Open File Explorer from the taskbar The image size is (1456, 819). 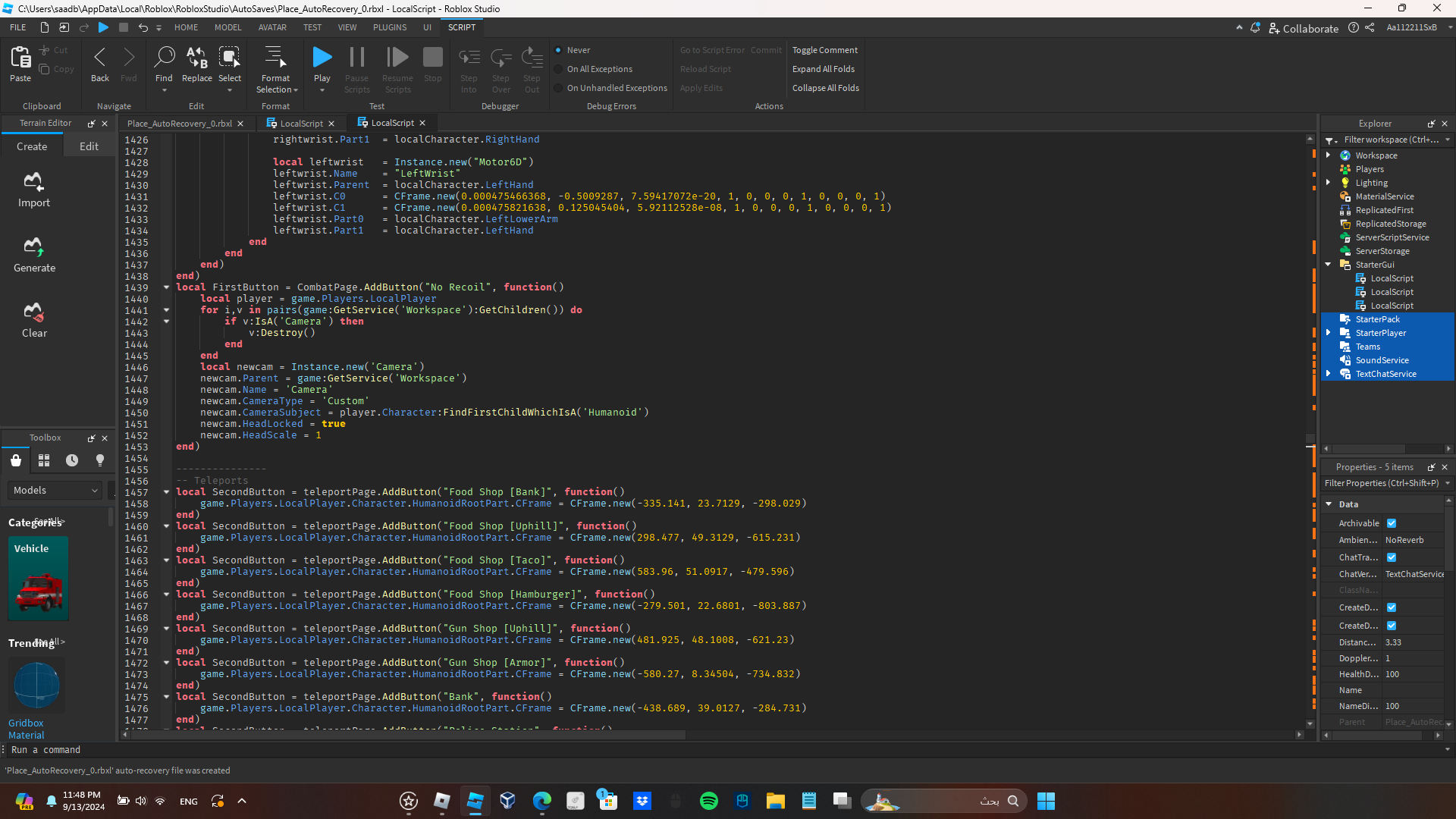point(776,801)
